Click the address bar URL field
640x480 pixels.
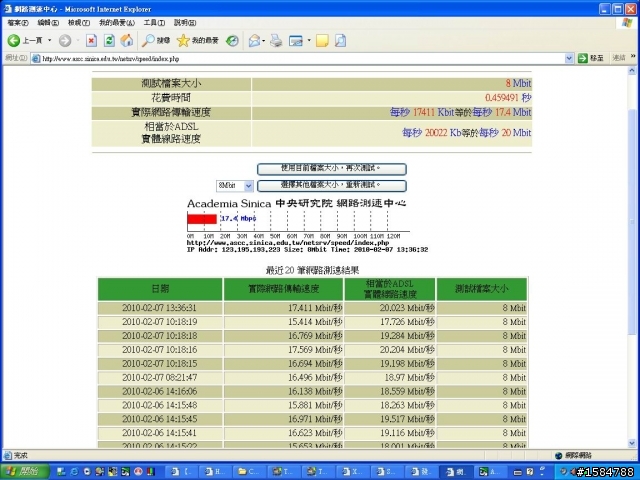(x=303, y=58)
